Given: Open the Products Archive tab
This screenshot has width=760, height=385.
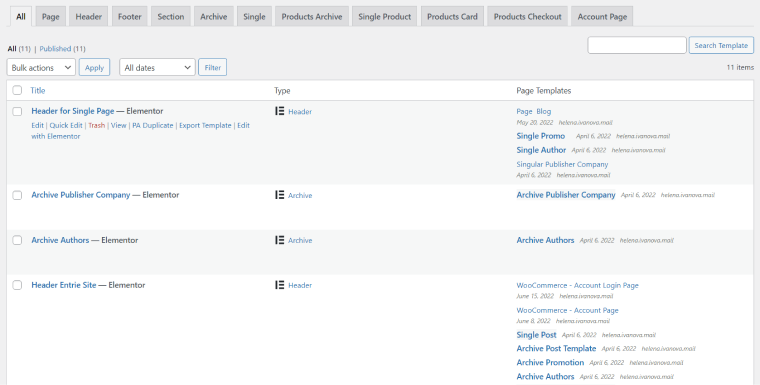Looking at the screenshot, I should click(x=312, y=16).
